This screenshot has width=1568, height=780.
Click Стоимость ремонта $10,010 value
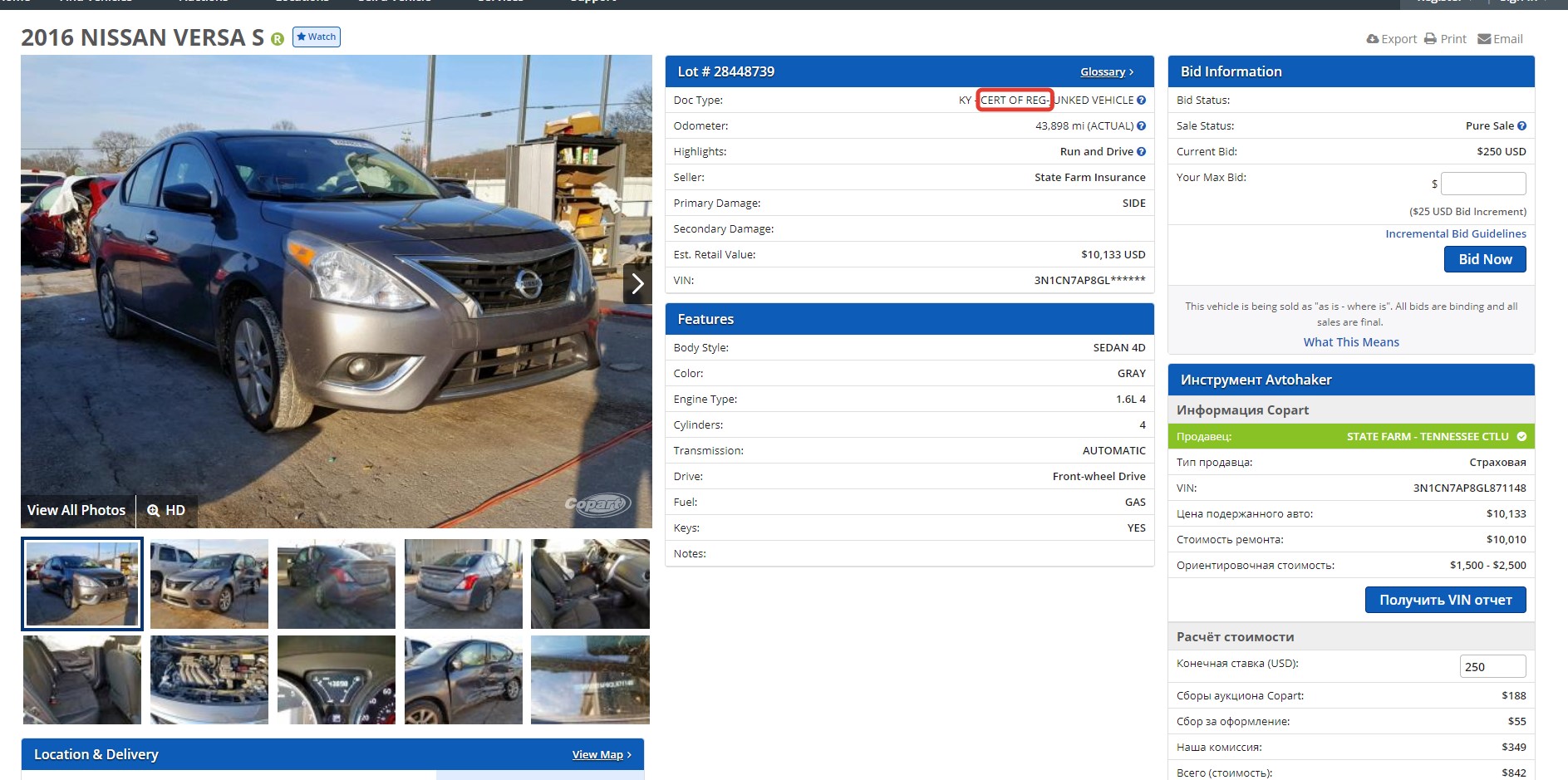pyautogui.click(x=1506, y=539)
